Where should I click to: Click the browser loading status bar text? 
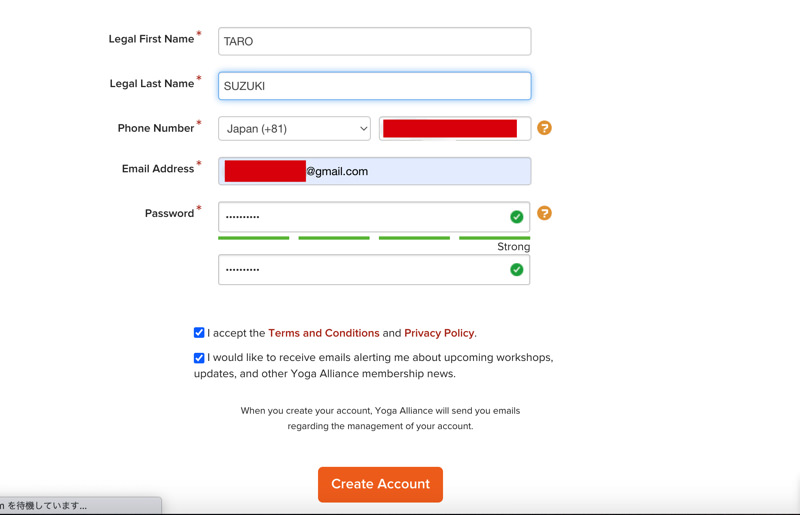(48, 506)
